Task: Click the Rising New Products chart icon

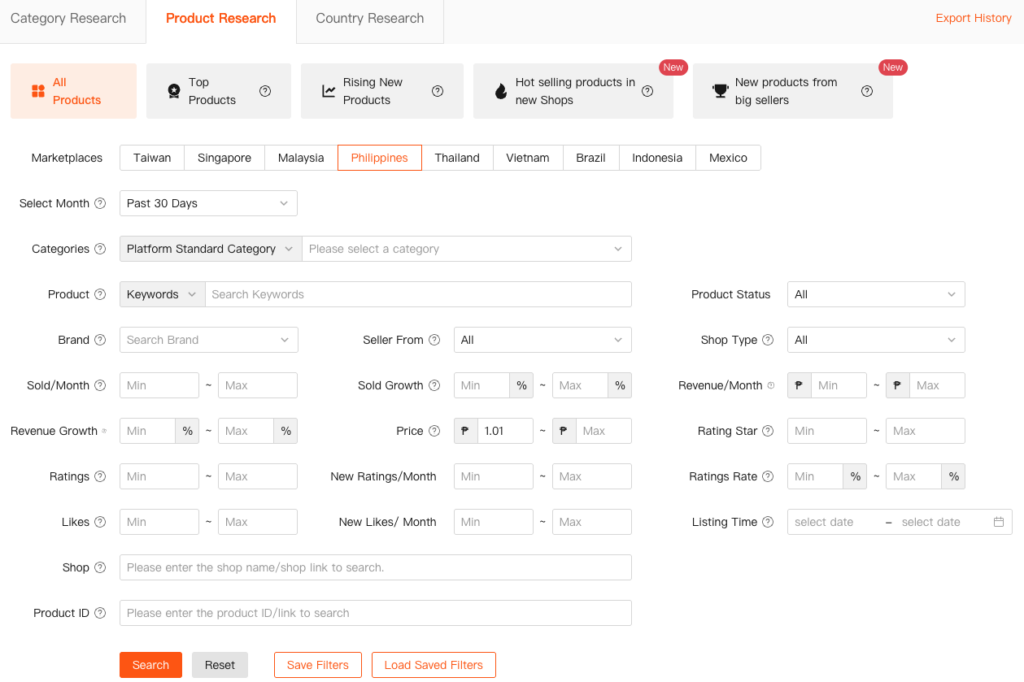Action: 328,91
